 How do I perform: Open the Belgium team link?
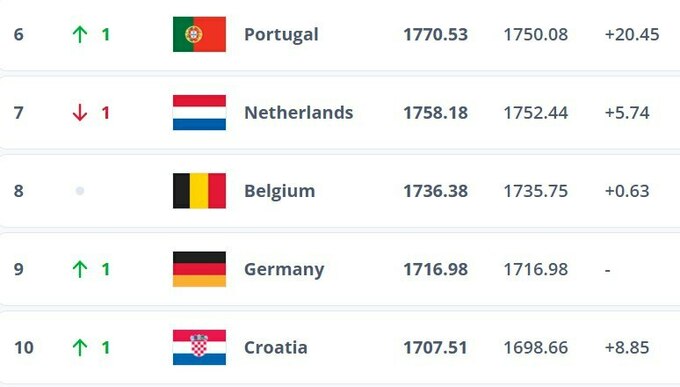pos(279,191)
